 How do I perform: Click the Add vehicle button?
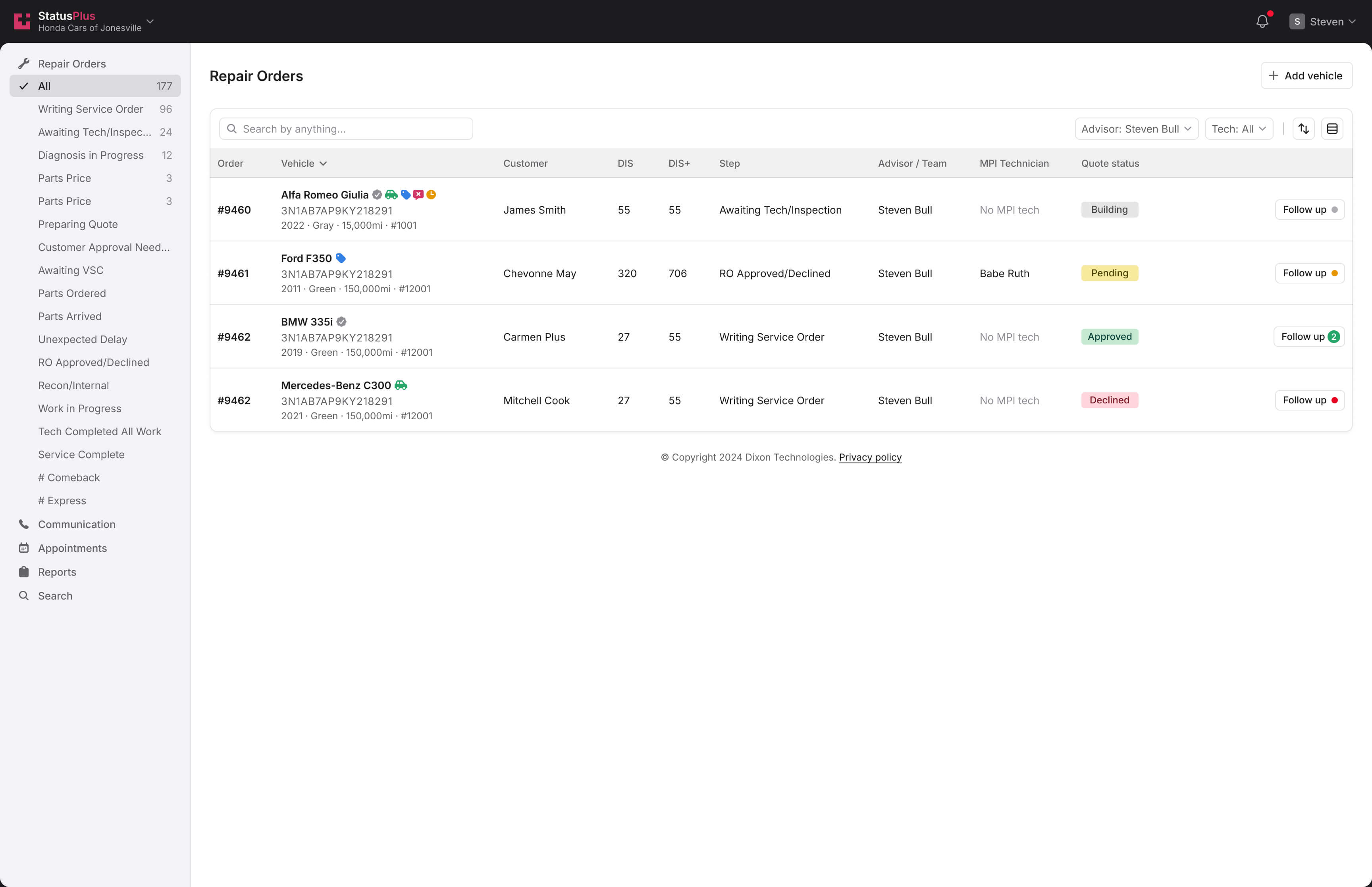(x=1306, y=75)
